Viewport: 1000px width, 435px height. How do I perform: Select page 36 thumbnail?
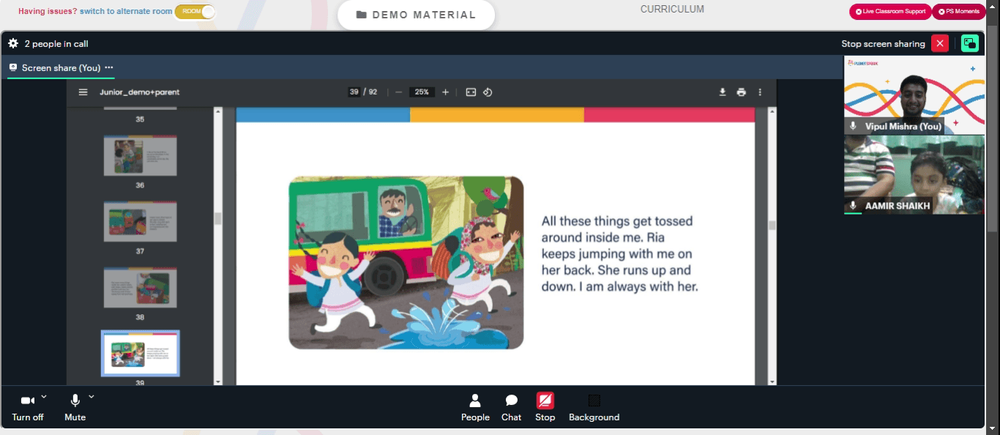pos(140,156)
